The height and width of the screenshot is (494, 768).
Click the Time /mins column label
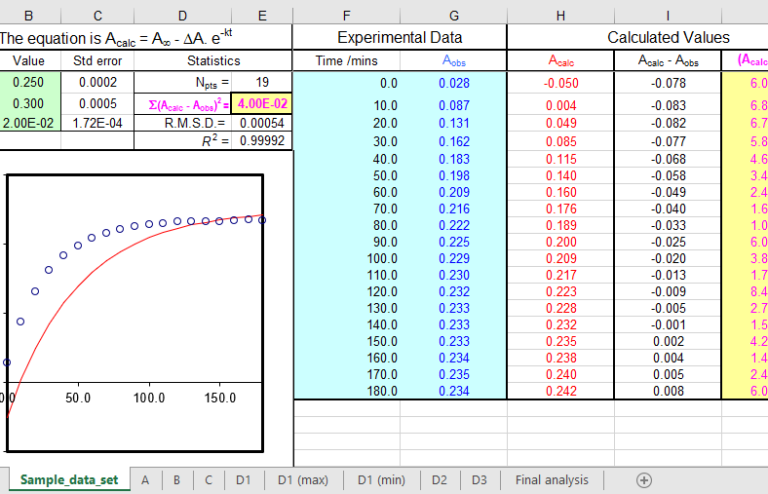pyautogui.click(x=346, y=61)
